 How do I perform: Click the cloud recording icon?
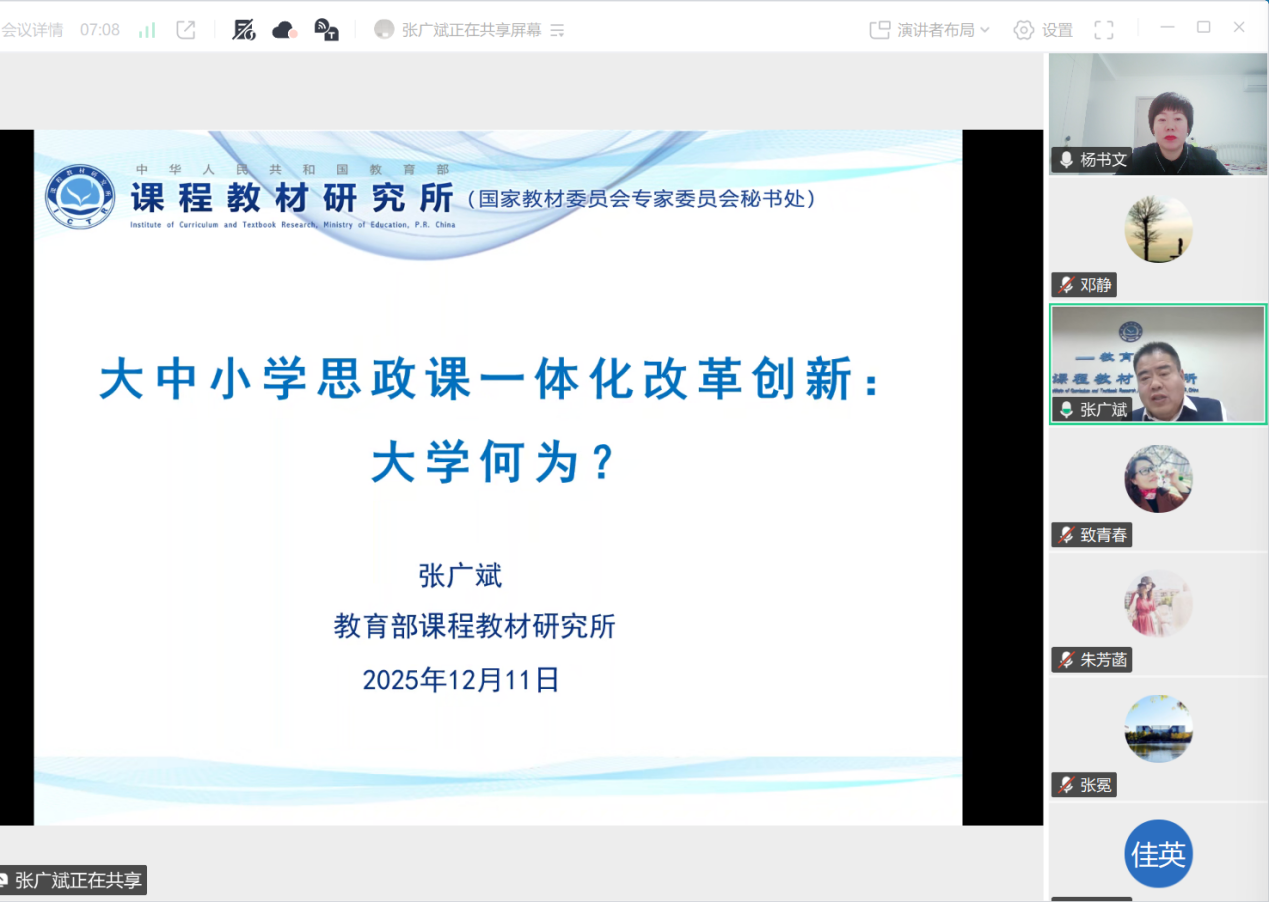pos(285,30)
